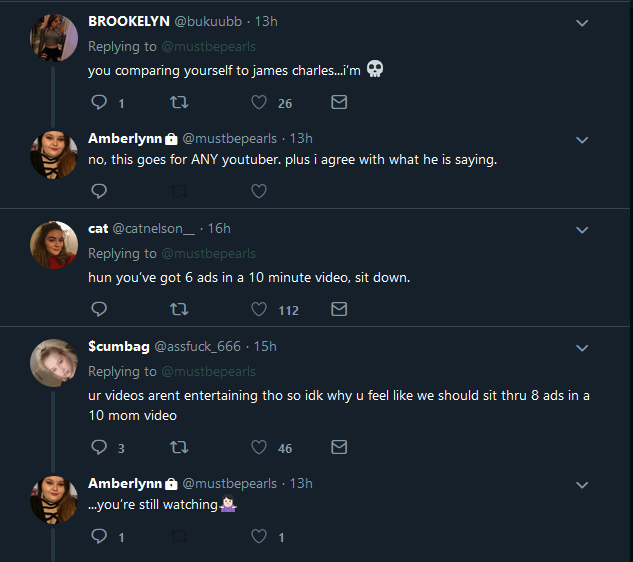Retweet $cumbag's '8 ads' tweet
The height and width of the screenshot is (562, 633).
(179, 447)
